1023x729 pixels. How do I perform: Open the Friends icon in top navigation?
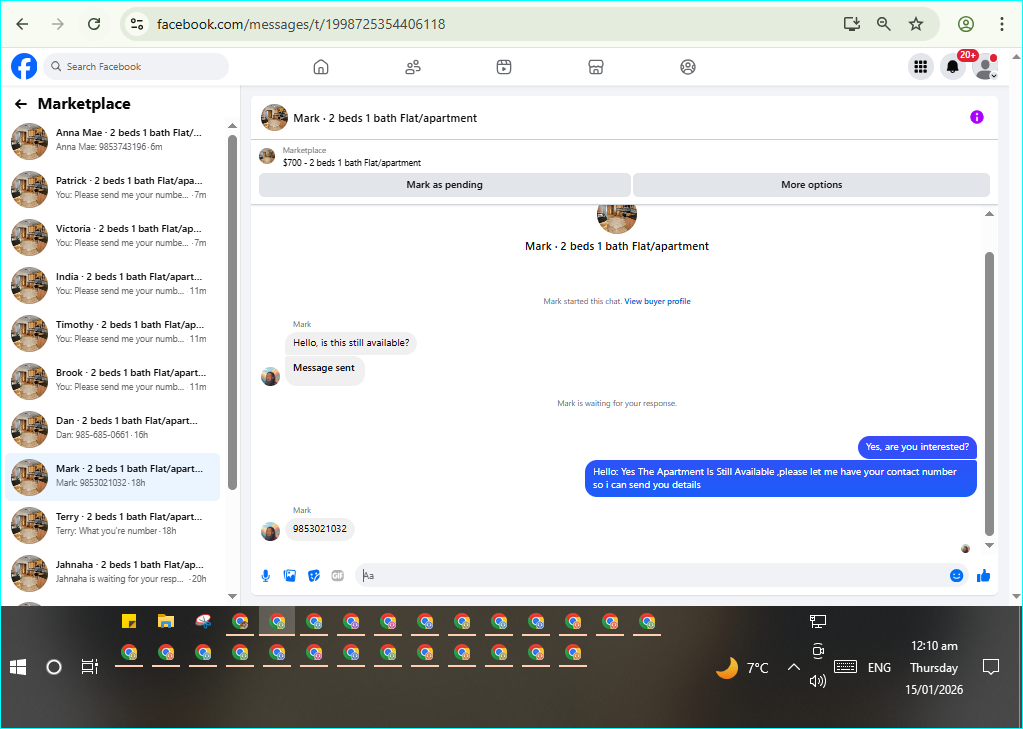tap(413, 67)
